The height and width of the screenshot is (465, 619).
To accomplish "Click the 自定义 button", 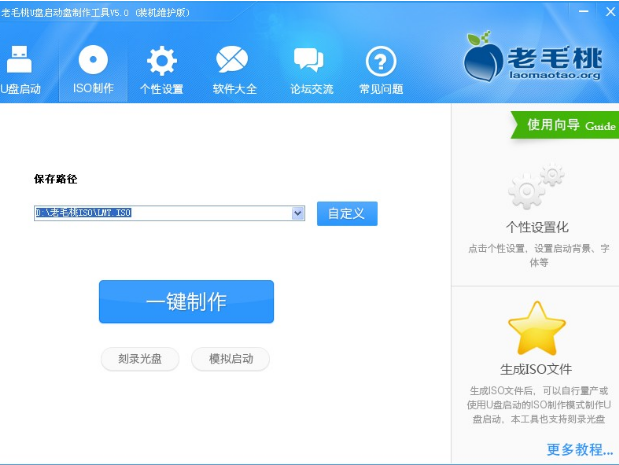I will (x=347, y=214).
